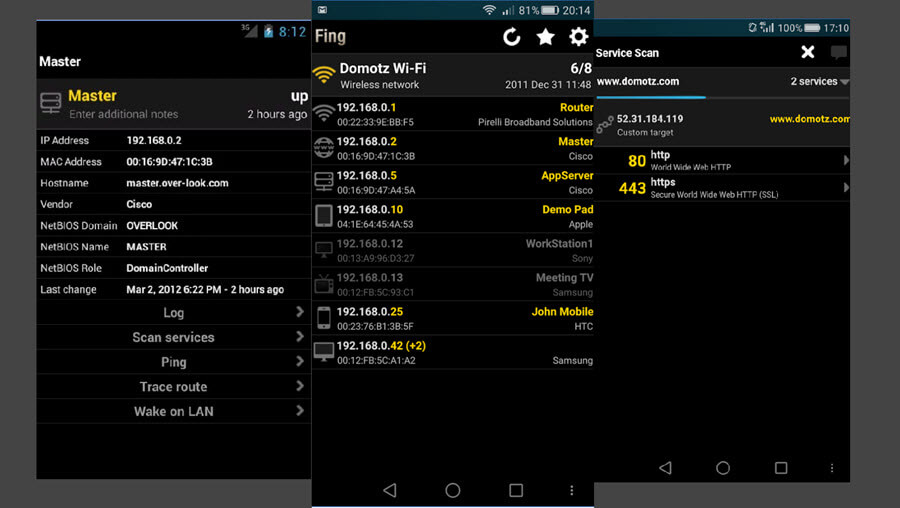Select the Log menu row

point(173,312)
